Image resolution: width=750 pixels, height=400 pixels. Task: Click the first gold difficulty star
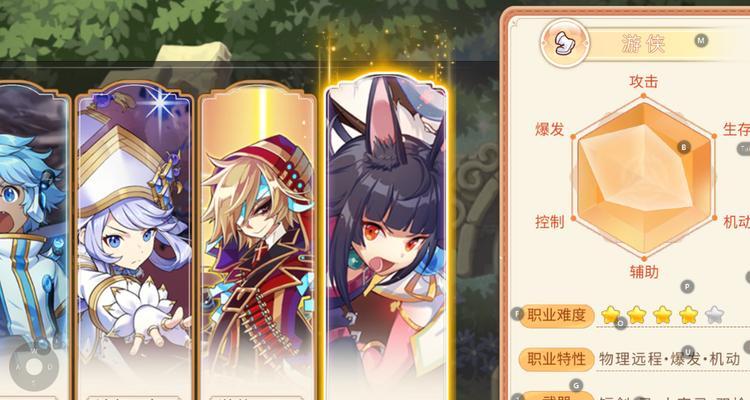coord(610,315)
